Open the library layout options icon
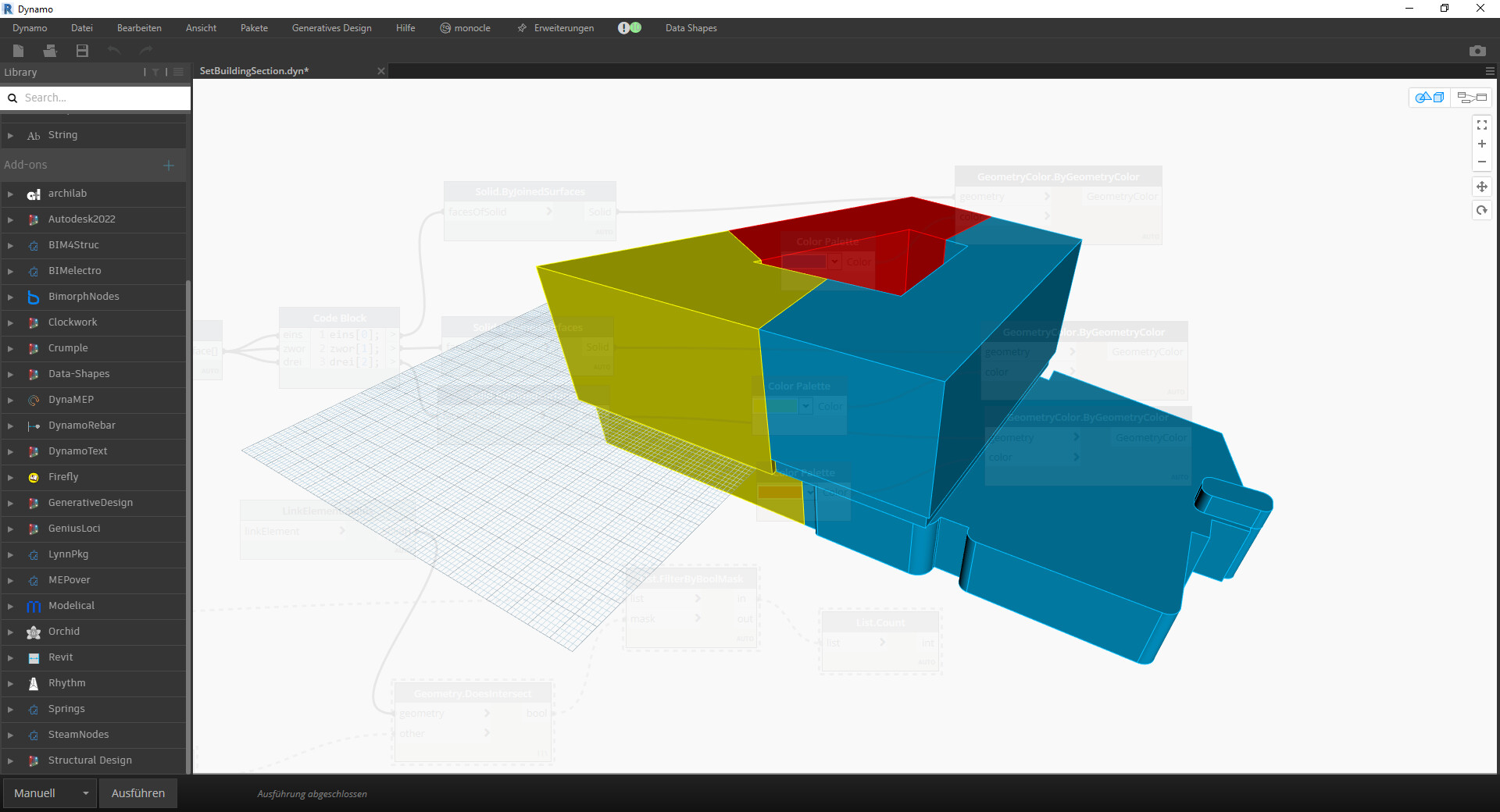The image size is (1500, 812). (x=178, y=72)
